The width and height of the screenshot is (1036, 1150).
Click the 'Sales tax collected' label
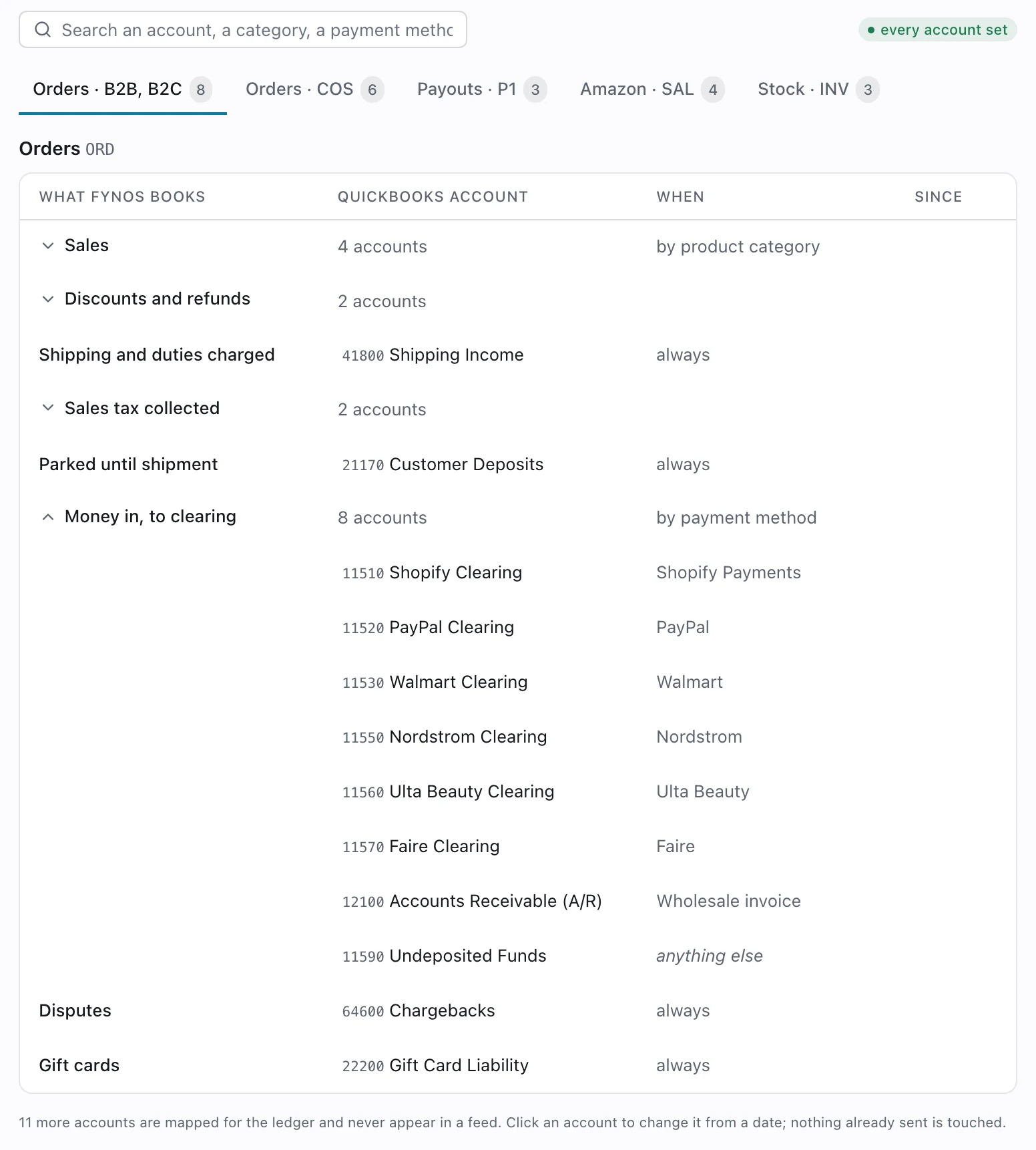click(142, 408)
